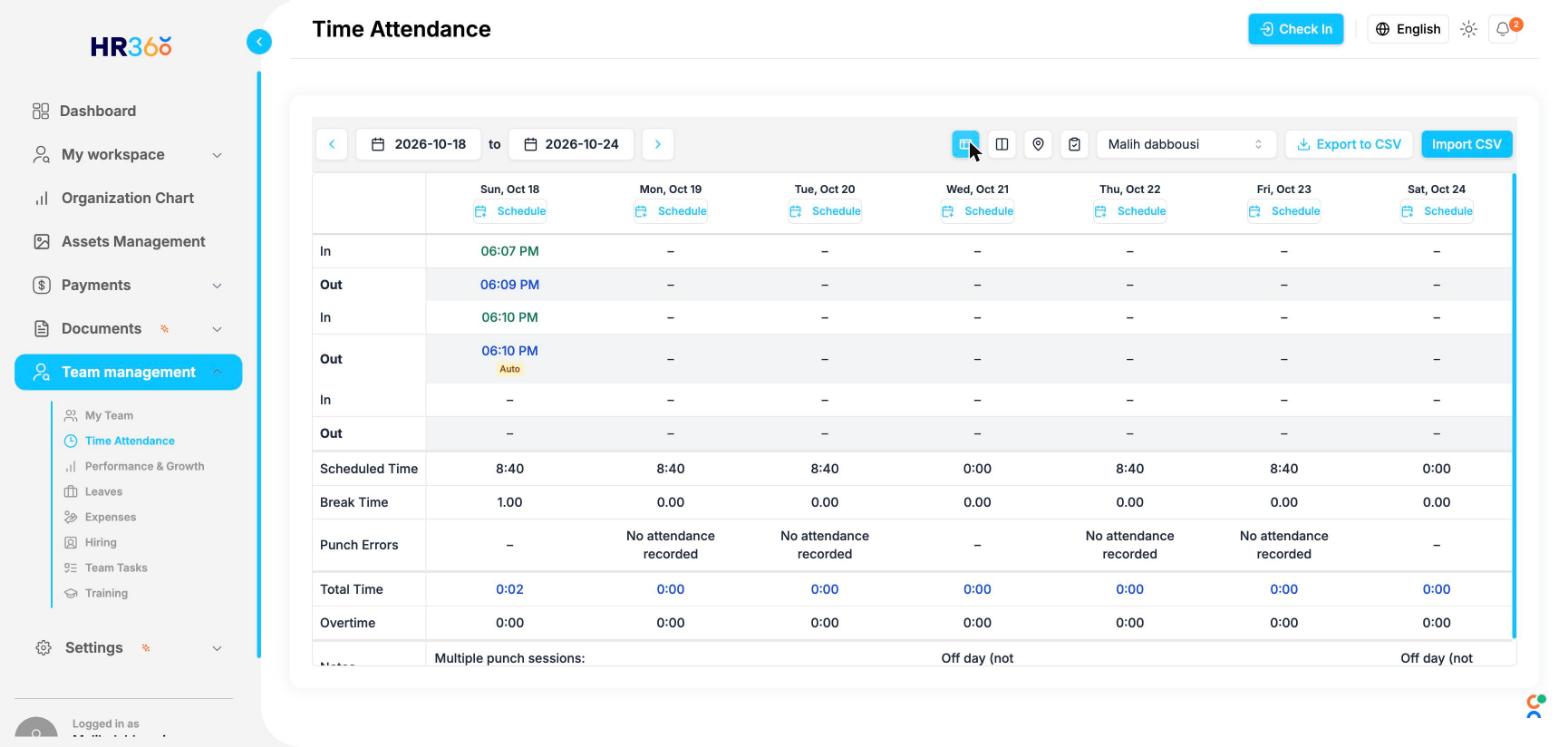The height and width of the screenshot is (747, 1568).
Task: Click the Import CSV button
Action: 1467,144
